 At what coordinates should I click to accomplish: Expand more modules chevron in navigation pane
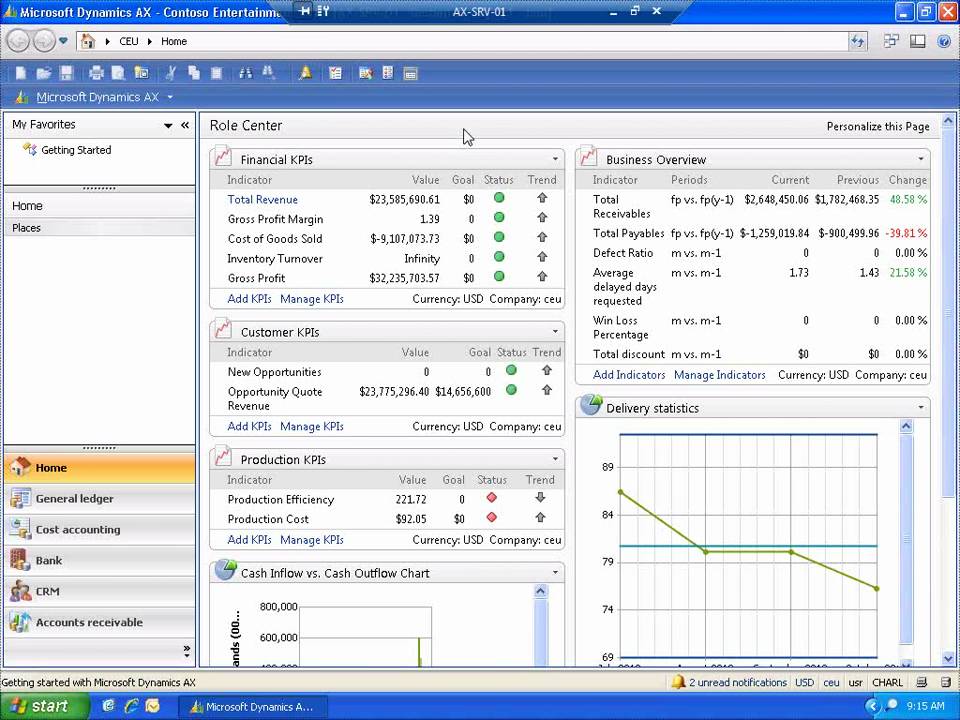pos(186,651)
